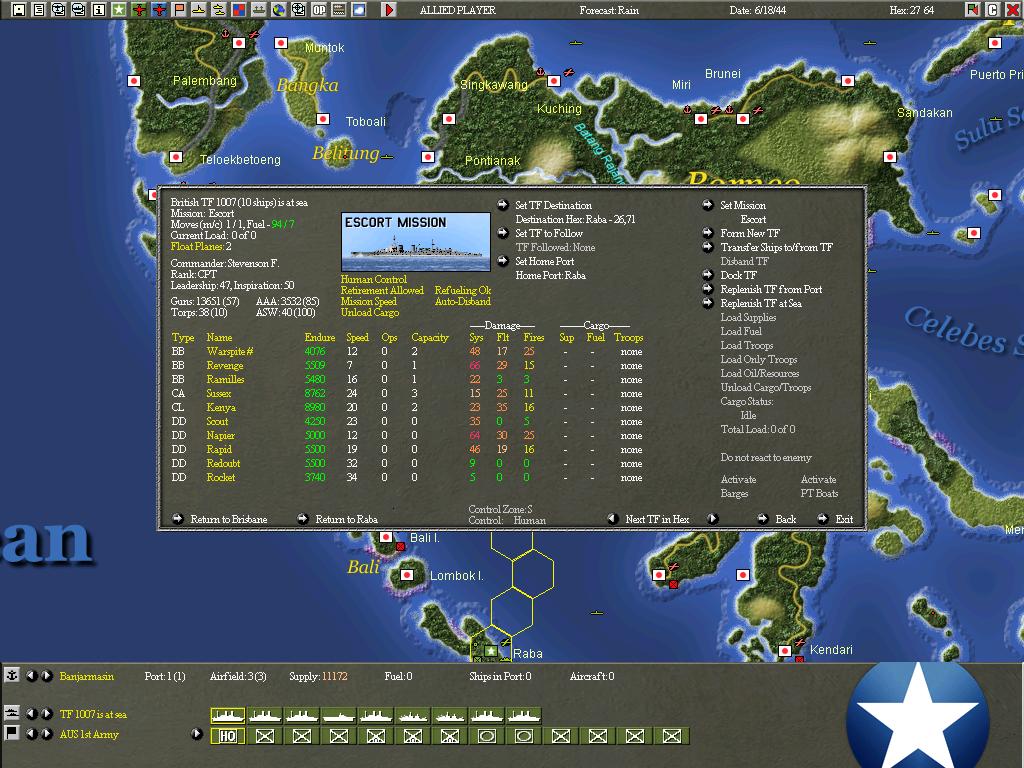Open ship Ramilles in the list
1024x768 pixels.
[x=225, y=379]
